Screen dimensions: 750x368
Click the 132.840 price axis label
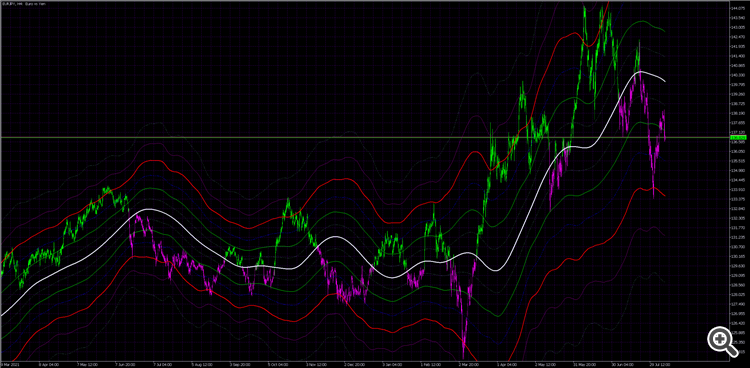click(737, 209)
